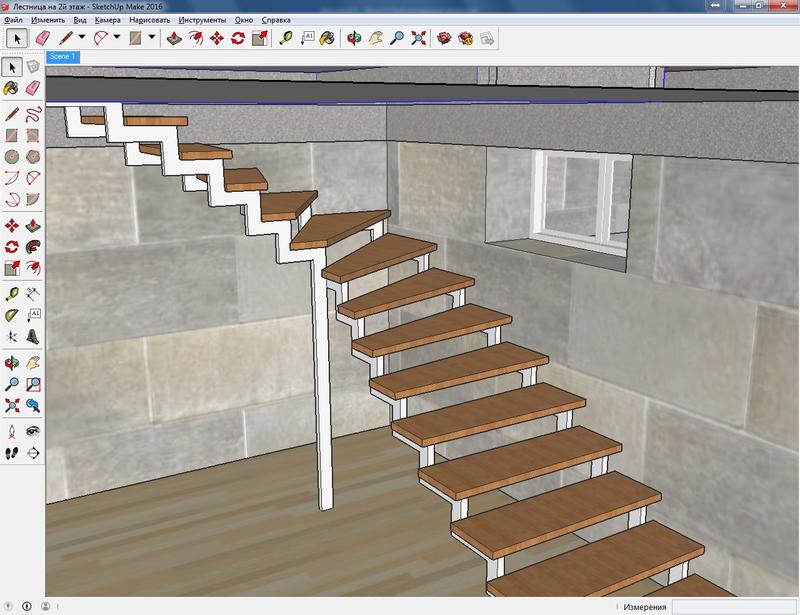Screen dimensions: 800x615
Task: Select the Freehand drawing tool
Action: [x=32, y=113]
